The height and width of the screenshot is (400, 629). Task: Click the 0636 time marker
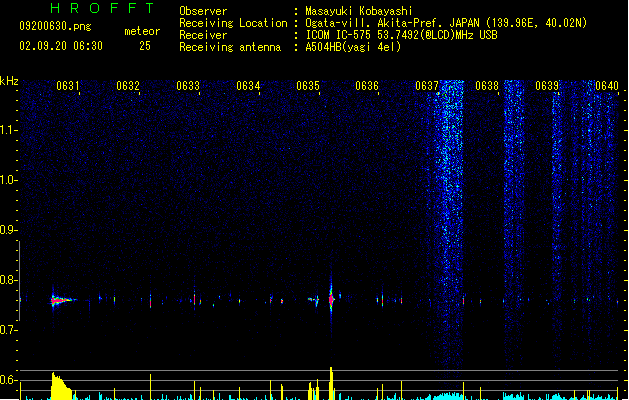[367, 86]
